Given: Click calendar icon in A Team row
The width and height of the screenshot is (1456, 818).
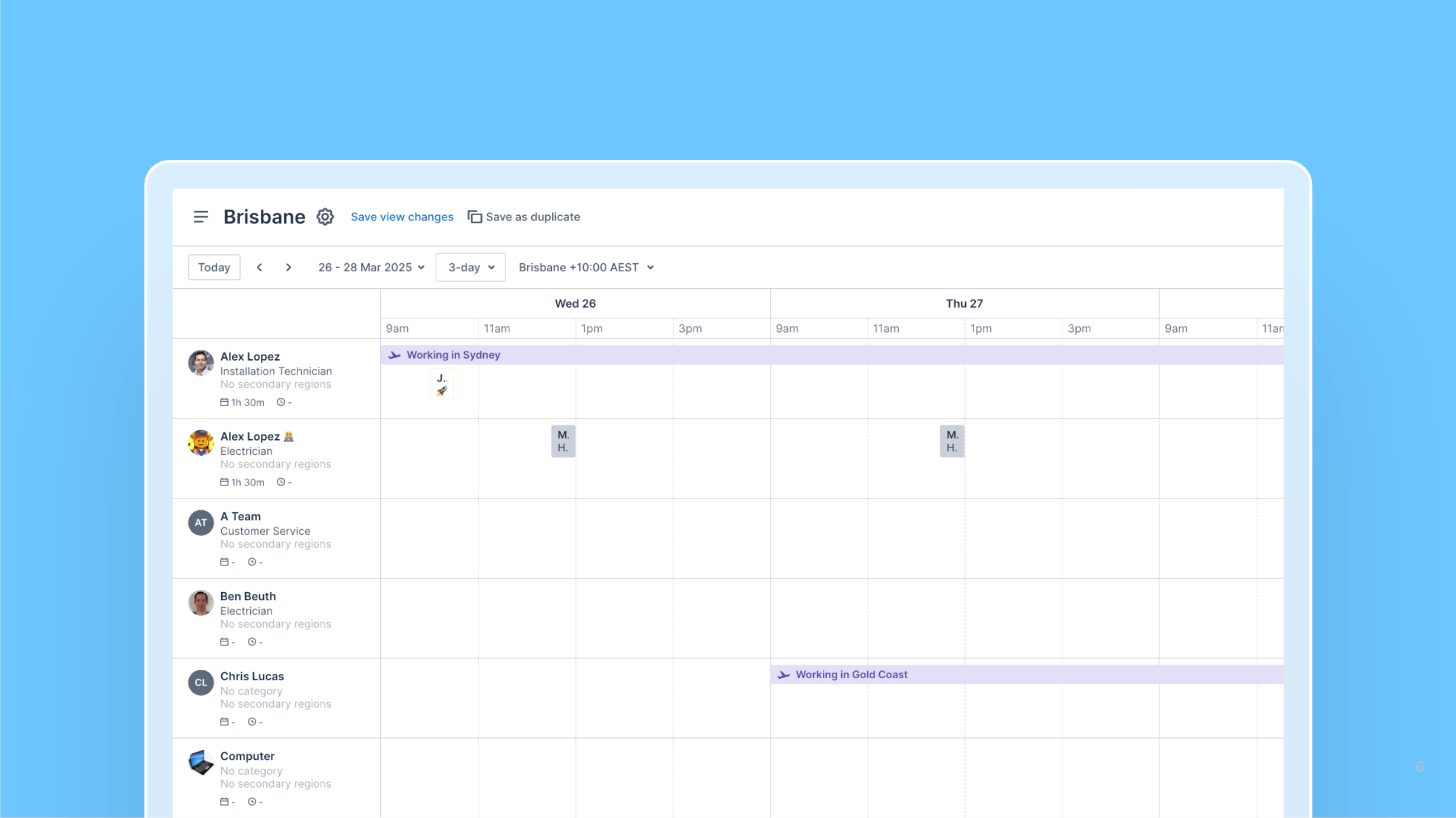Looking at the screenshot, I should [x=224, y=562].
